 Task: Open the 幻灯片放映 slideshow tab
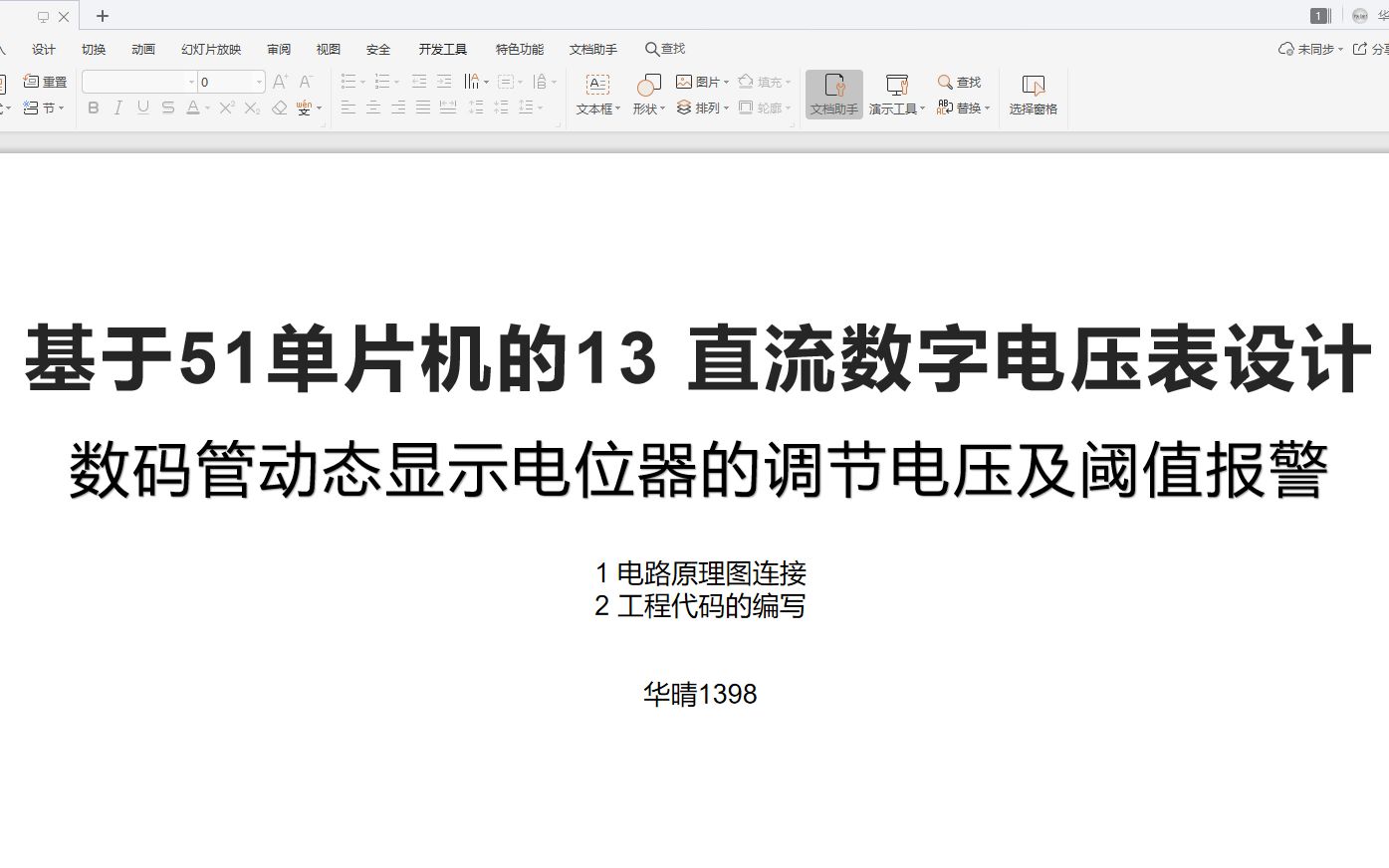[x=211, y=49]
